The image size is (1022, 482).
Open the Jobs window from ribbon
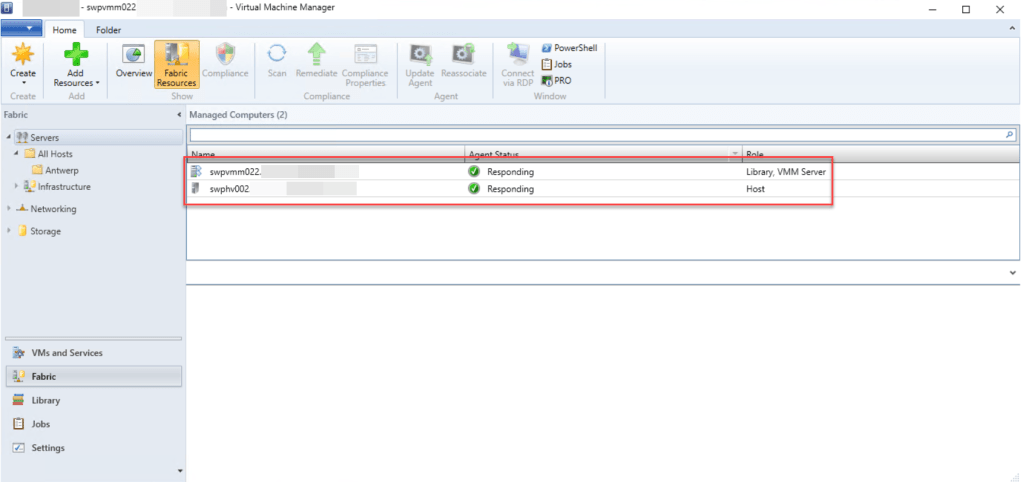tap(560, 64)
